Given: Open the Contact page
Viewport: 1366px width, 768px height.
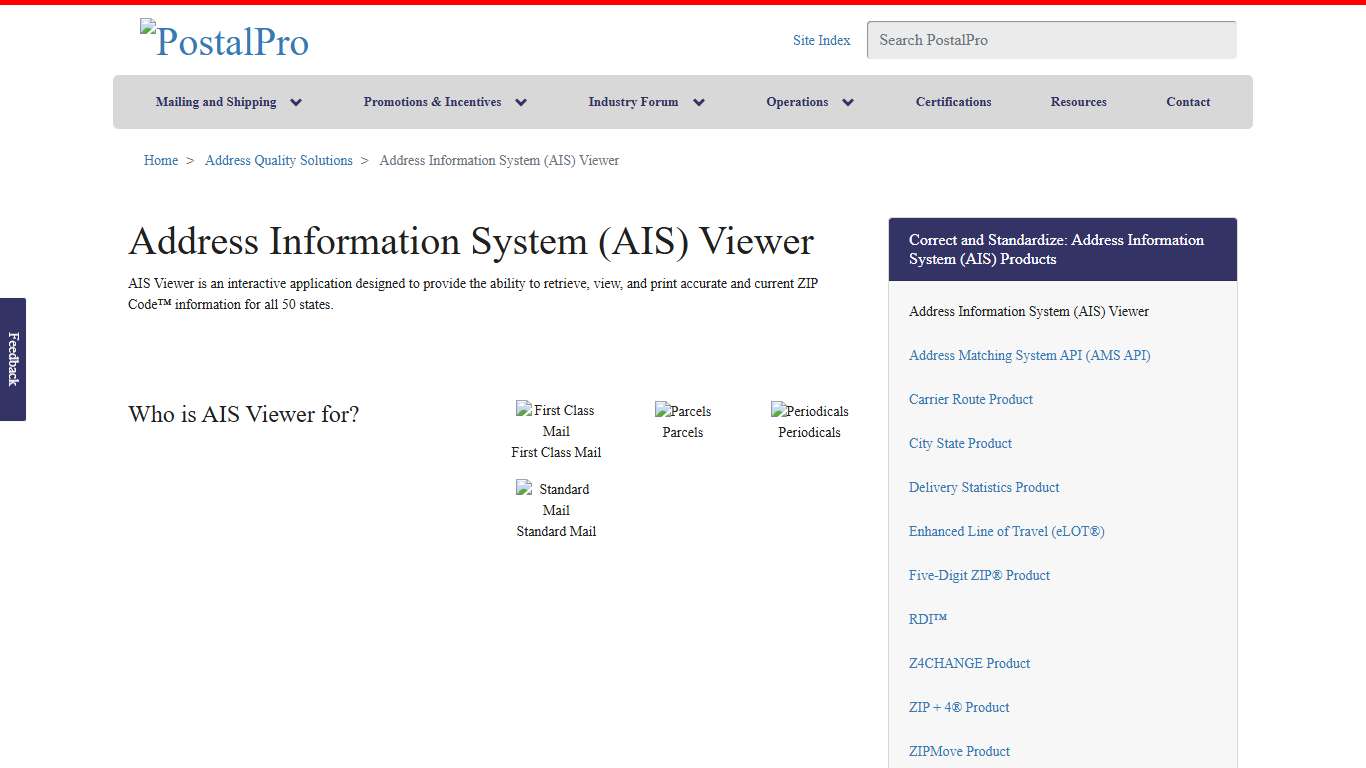Looking at the screenshot, I should tap(1188, 101).
